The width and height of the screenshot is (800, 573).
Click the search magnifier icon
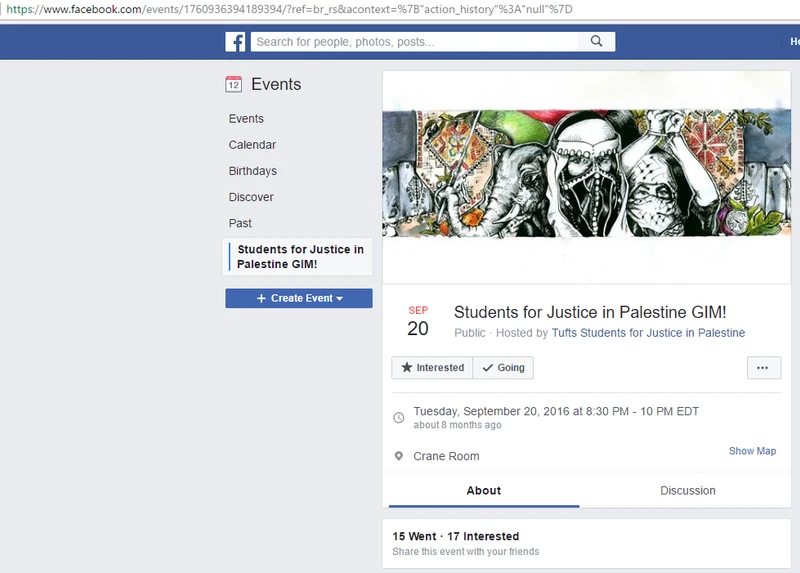(x=596, y=41)
